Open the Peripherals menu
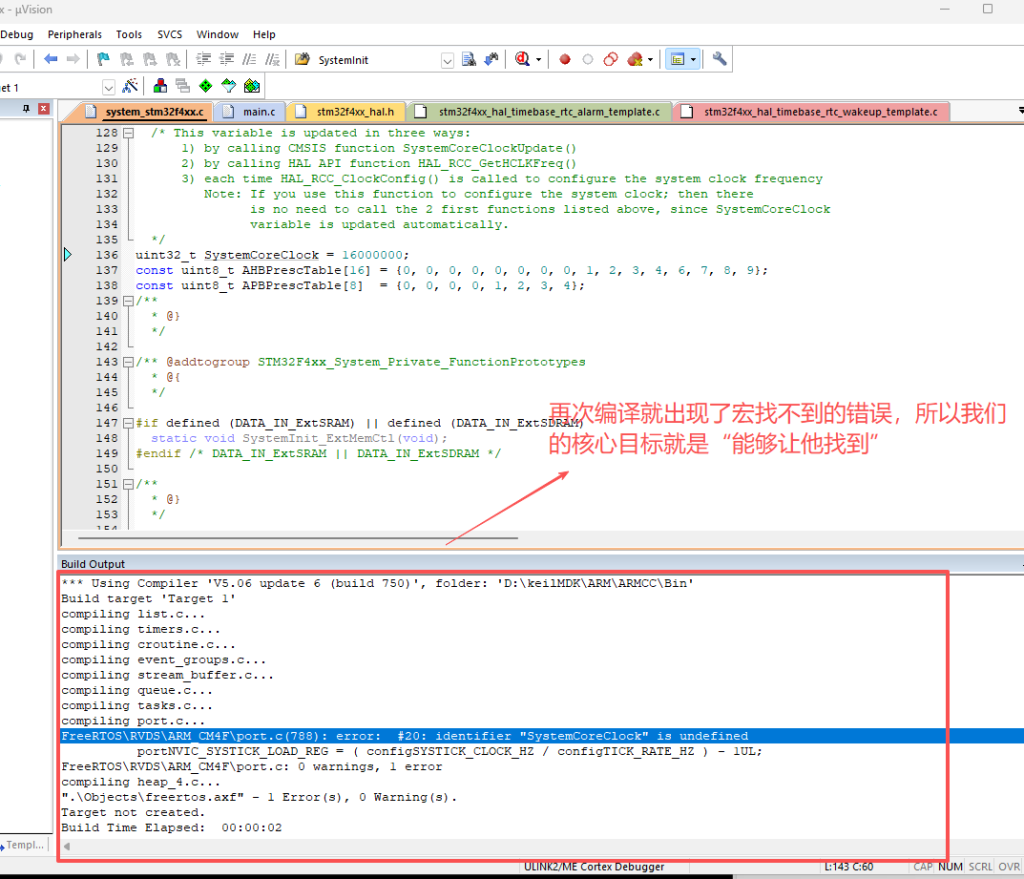 pyautogui.click(x=74, y=34)
